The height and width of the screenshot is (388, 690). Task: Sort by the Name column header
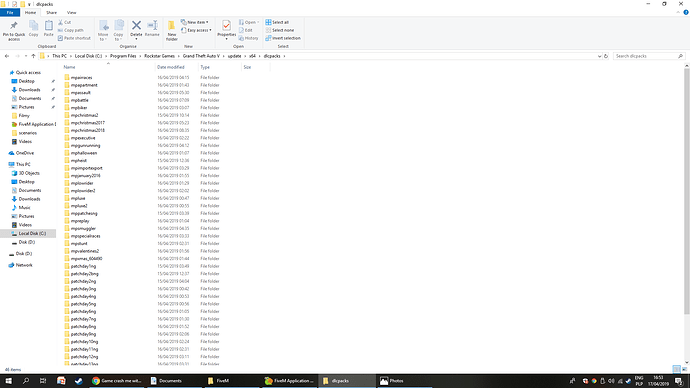click(70, 67)
